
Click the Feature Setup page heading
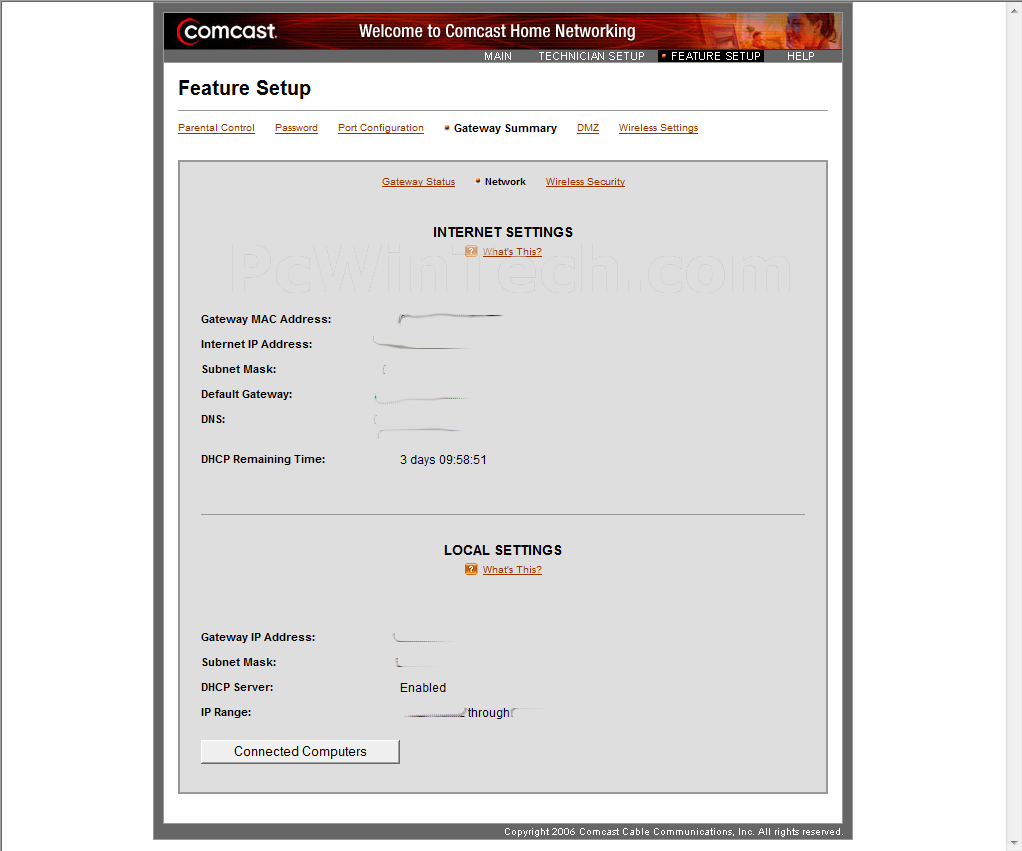coord(244,88)
